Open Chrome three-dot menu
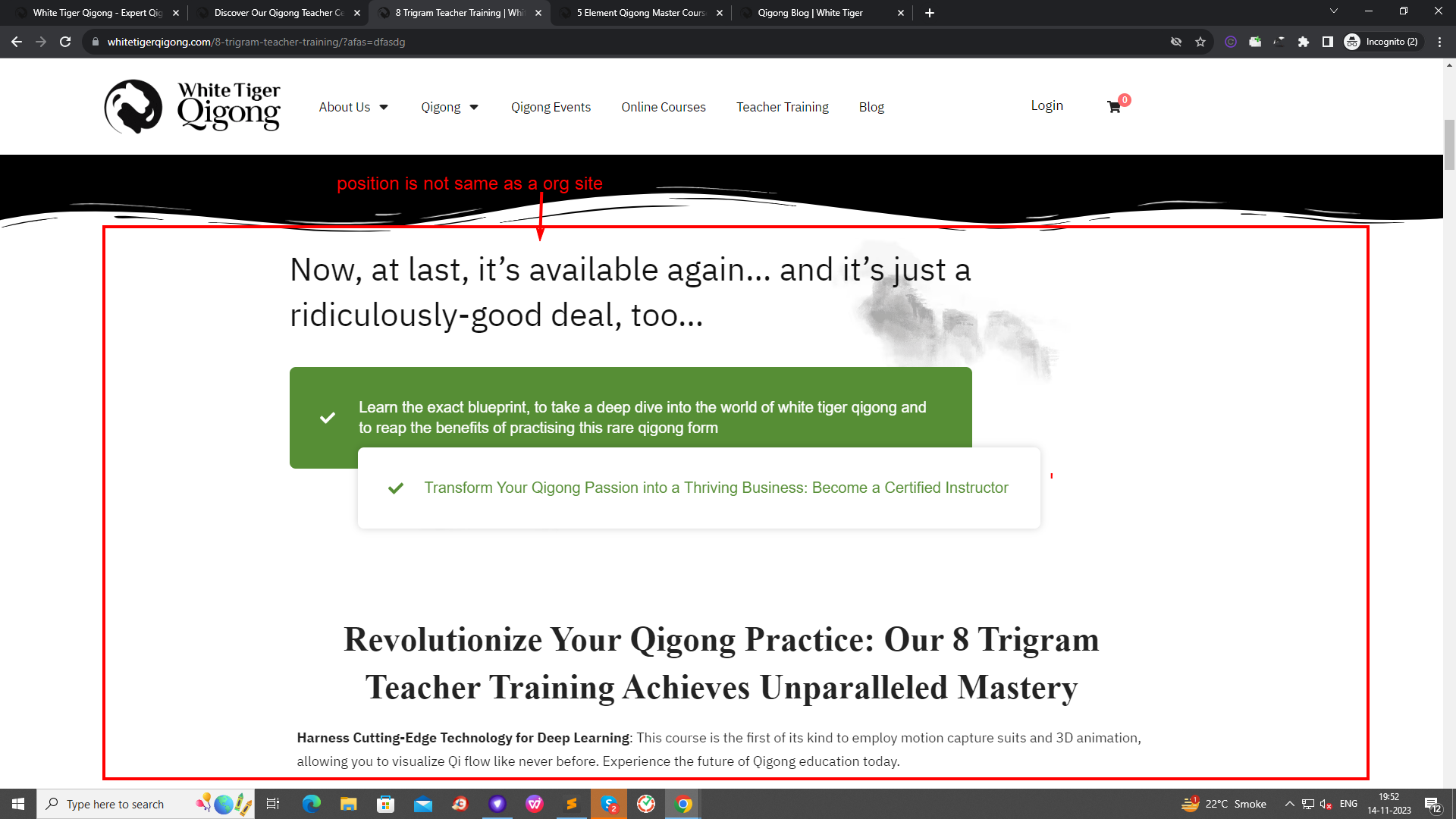 click(1439, 42)
